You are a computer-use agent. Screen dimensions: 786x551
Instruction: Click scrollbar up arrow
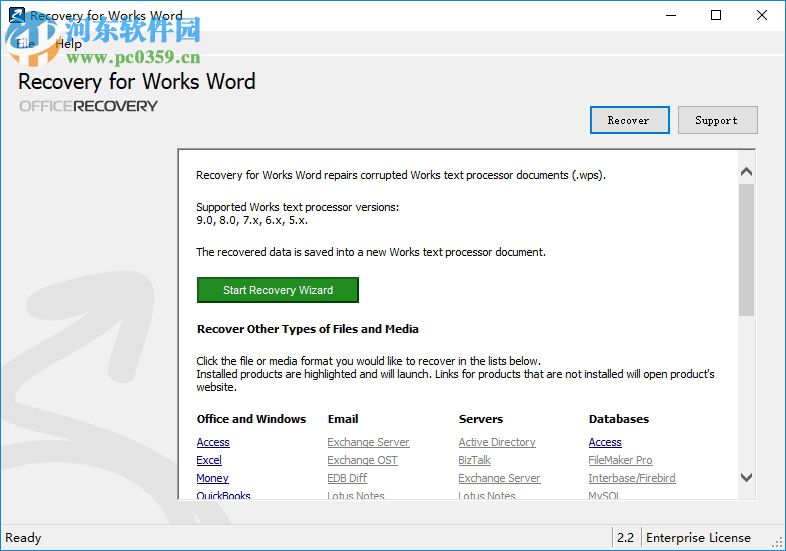click(x=746, y=172)
